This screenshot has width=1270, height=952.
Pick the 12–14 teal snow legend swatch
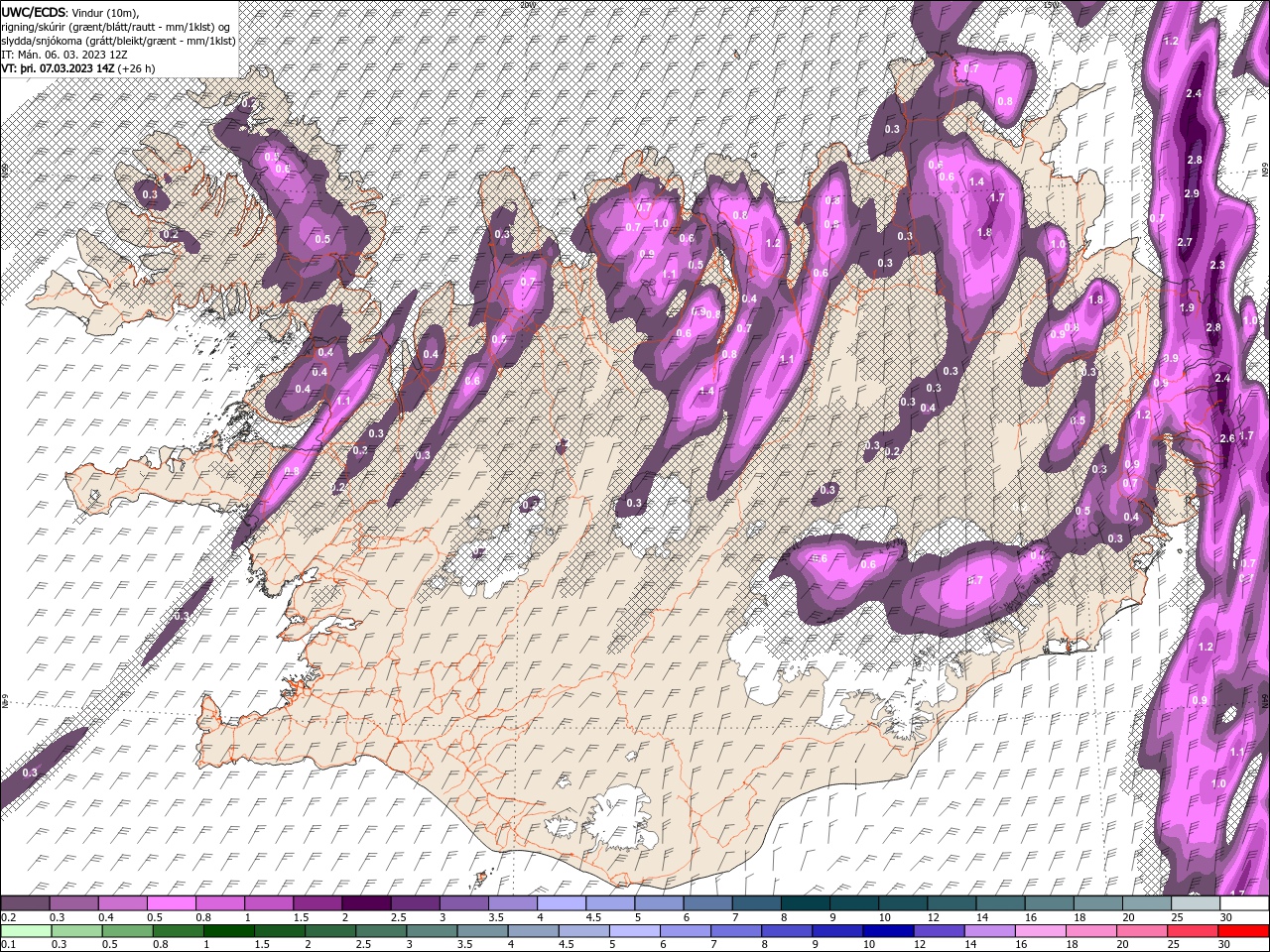pos(952,903)
